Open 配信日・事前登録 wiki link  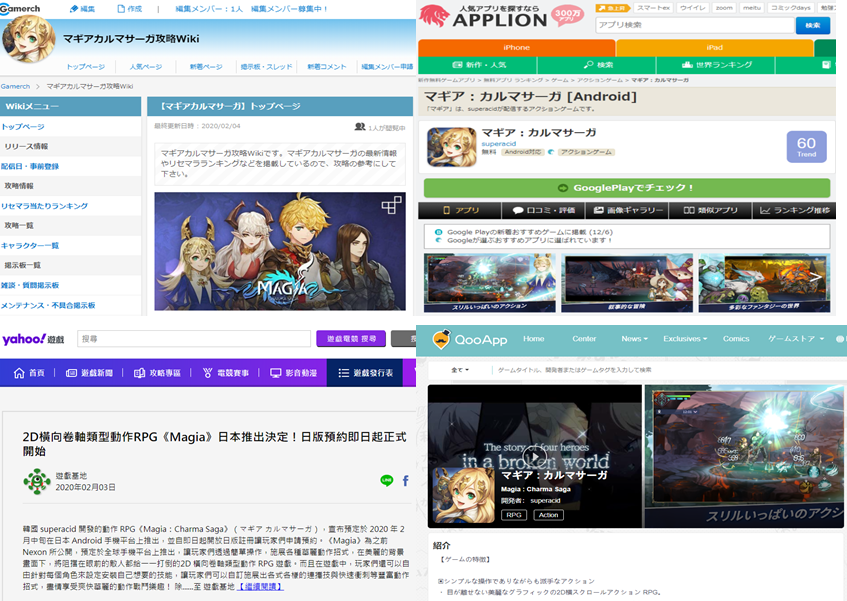[30, 166]
